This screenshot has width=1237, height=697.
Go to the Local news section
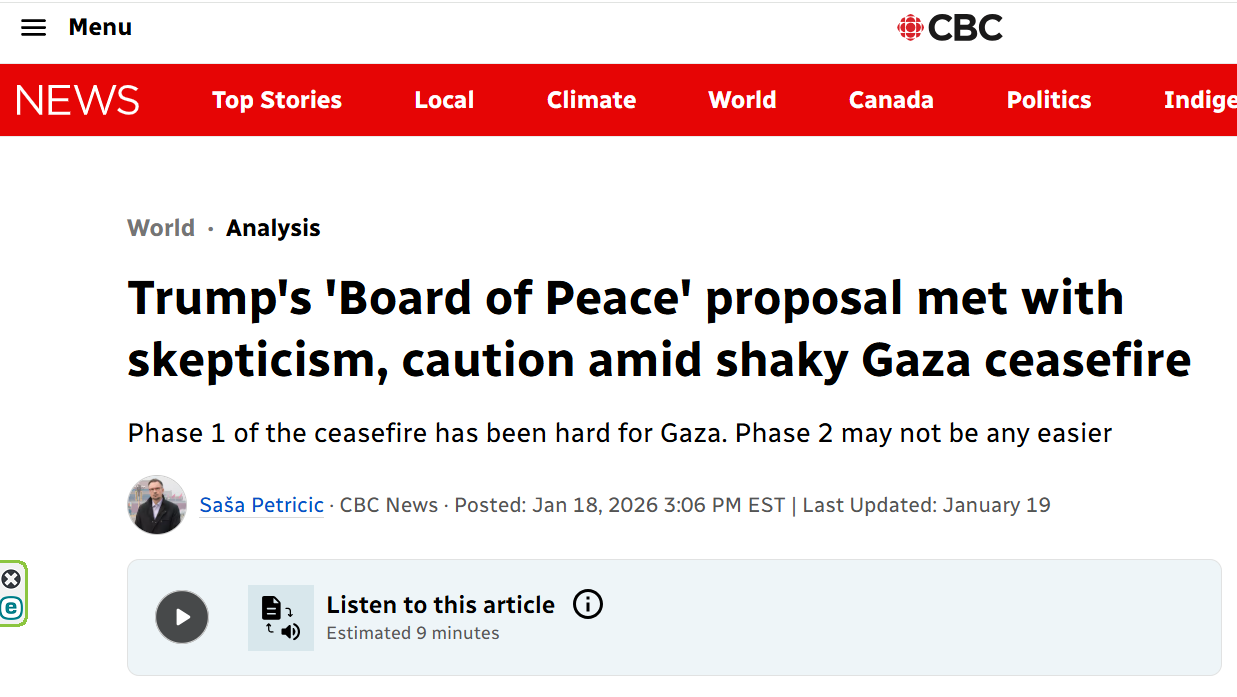444,100
